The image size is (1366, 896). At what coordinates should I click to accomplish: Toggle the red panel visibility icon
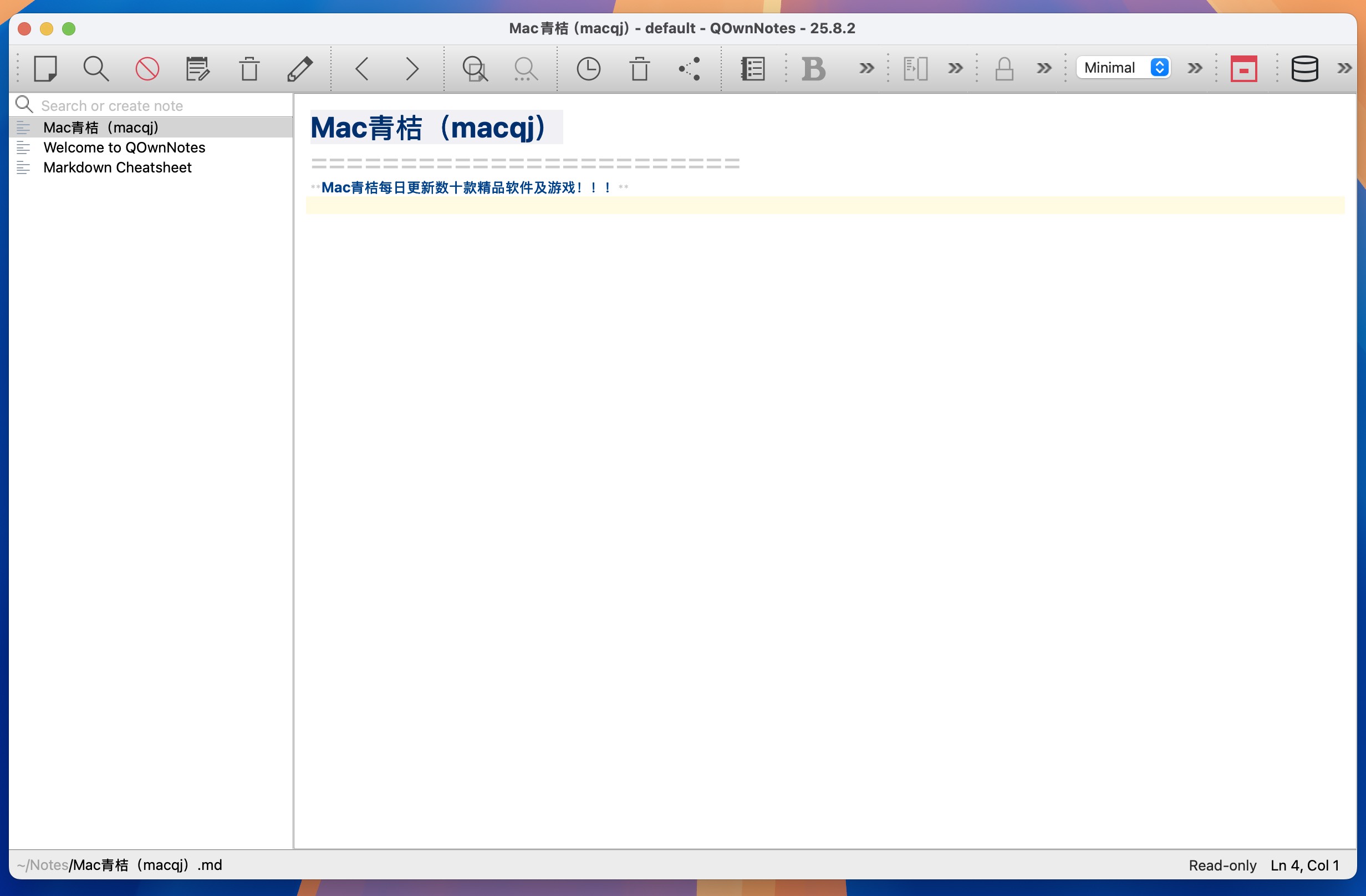pyautogui.click(x=1243, y=68)
